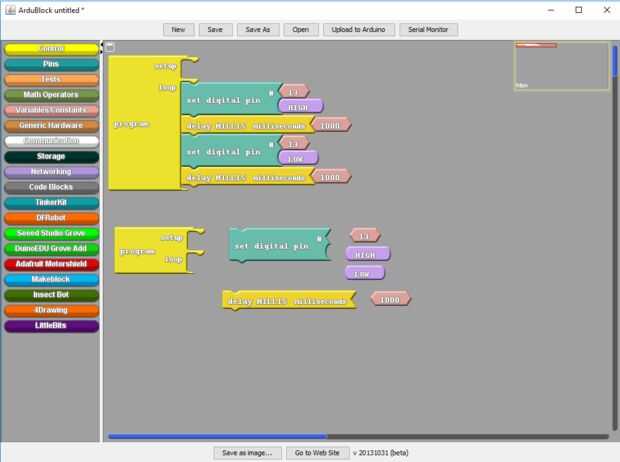Click the vertical canvas scrollbar
Viewport: 620px width, 462px height.
[x=615, y=61]
